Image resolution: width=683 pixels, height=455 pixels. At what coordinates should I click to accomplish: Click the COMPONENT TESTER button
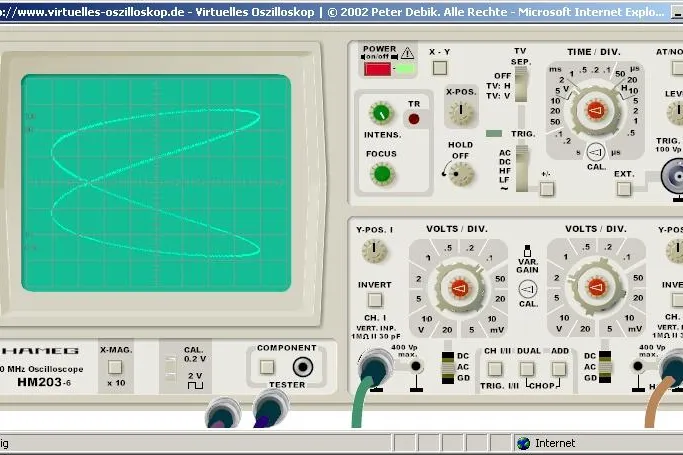267,367
